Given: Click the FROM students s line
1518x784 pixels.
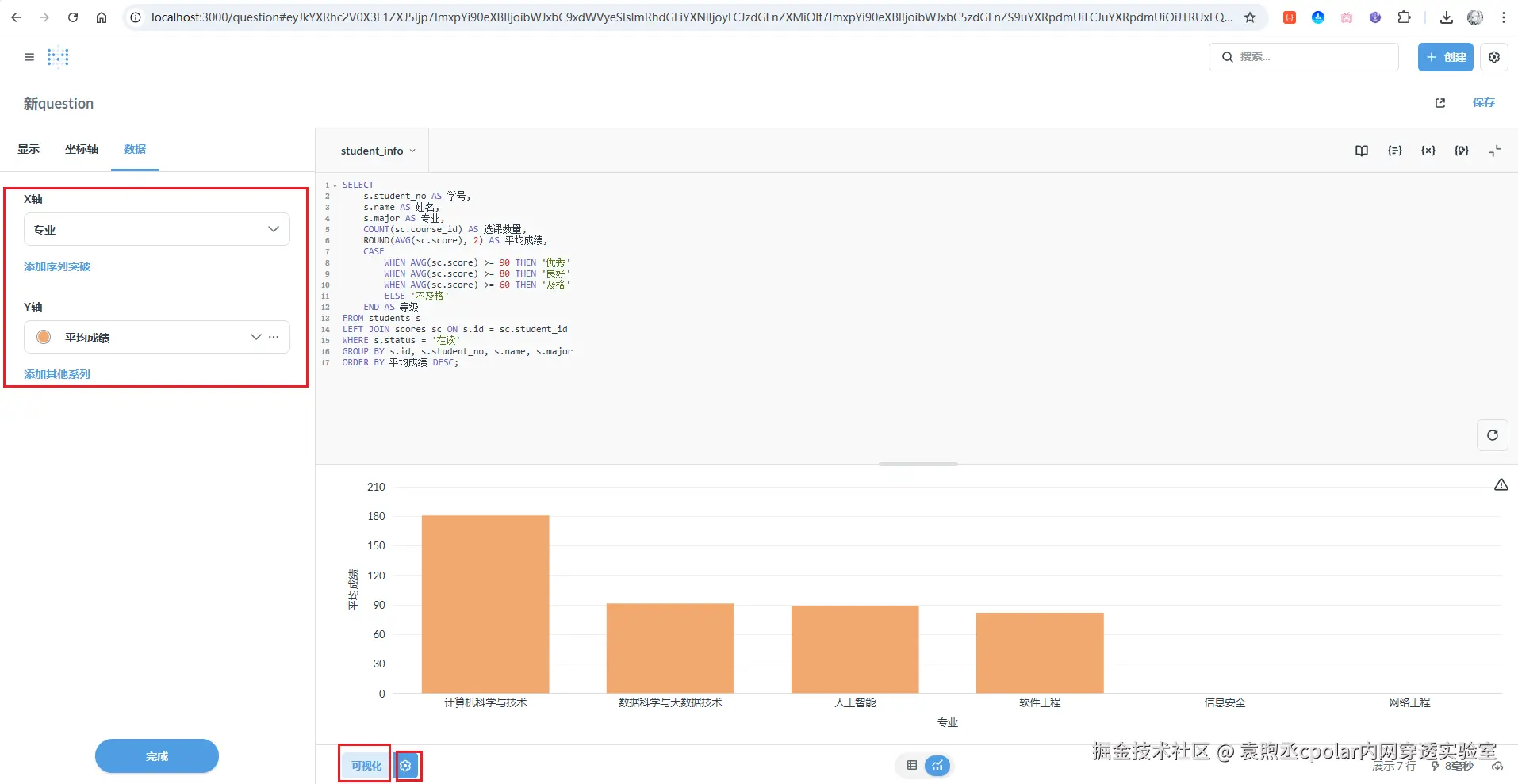Looking at the screenshot, I should click(x=381, y=318).
